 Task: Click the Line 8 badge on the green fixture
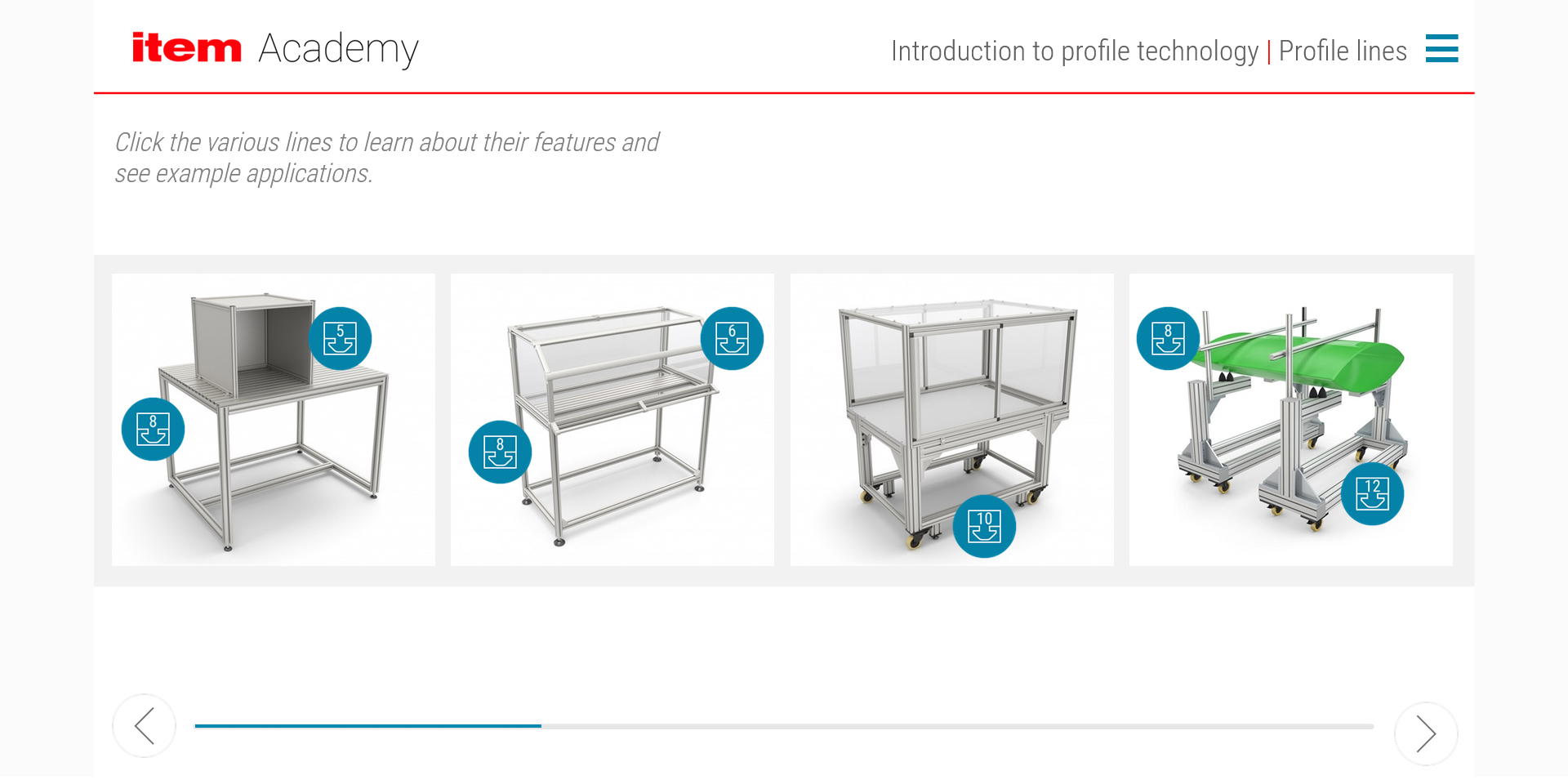click(x=1167, y=338)
